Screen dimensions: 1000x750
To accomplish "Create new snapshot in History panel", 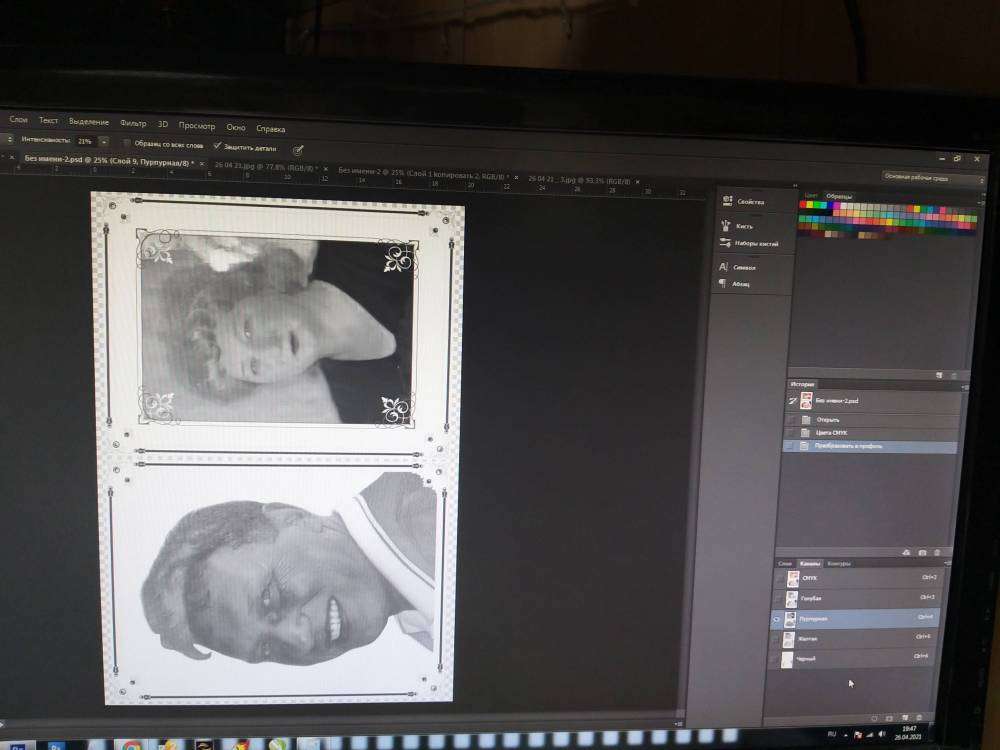I will [922, 552].
